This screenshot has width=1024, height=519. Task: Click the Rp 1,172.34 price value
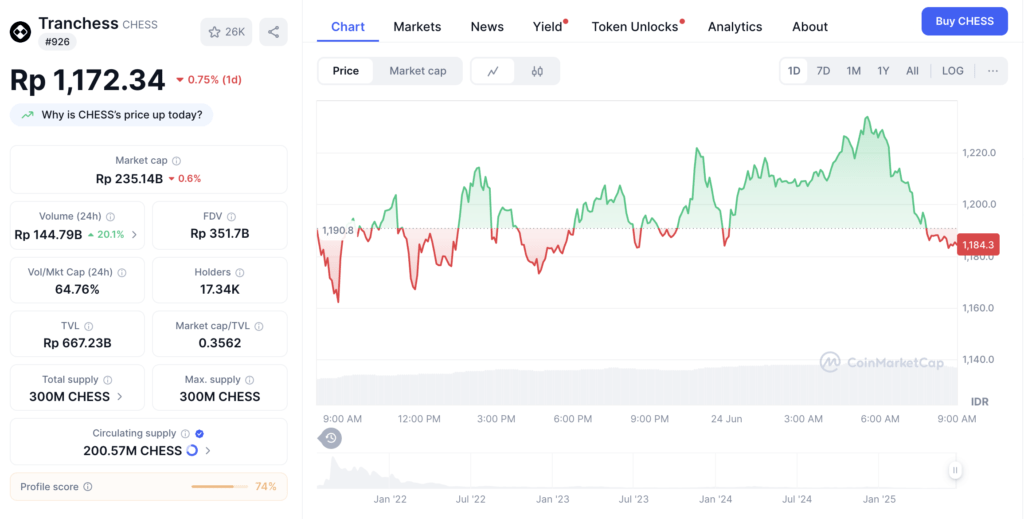coord(88,80)
